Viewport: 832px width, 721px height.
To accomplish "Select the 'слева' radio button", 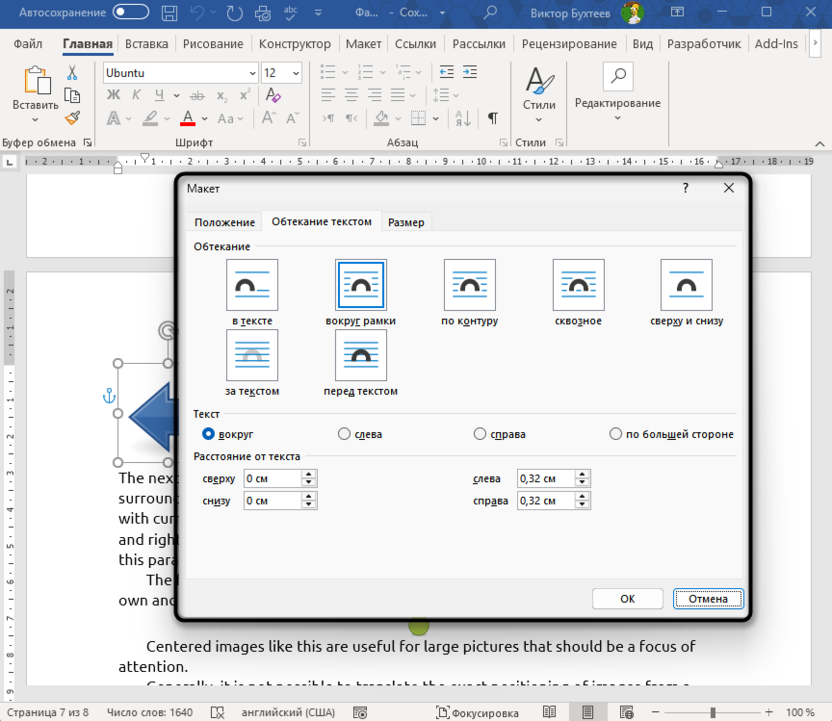I will pyautogui.click(x=344, y=434).
